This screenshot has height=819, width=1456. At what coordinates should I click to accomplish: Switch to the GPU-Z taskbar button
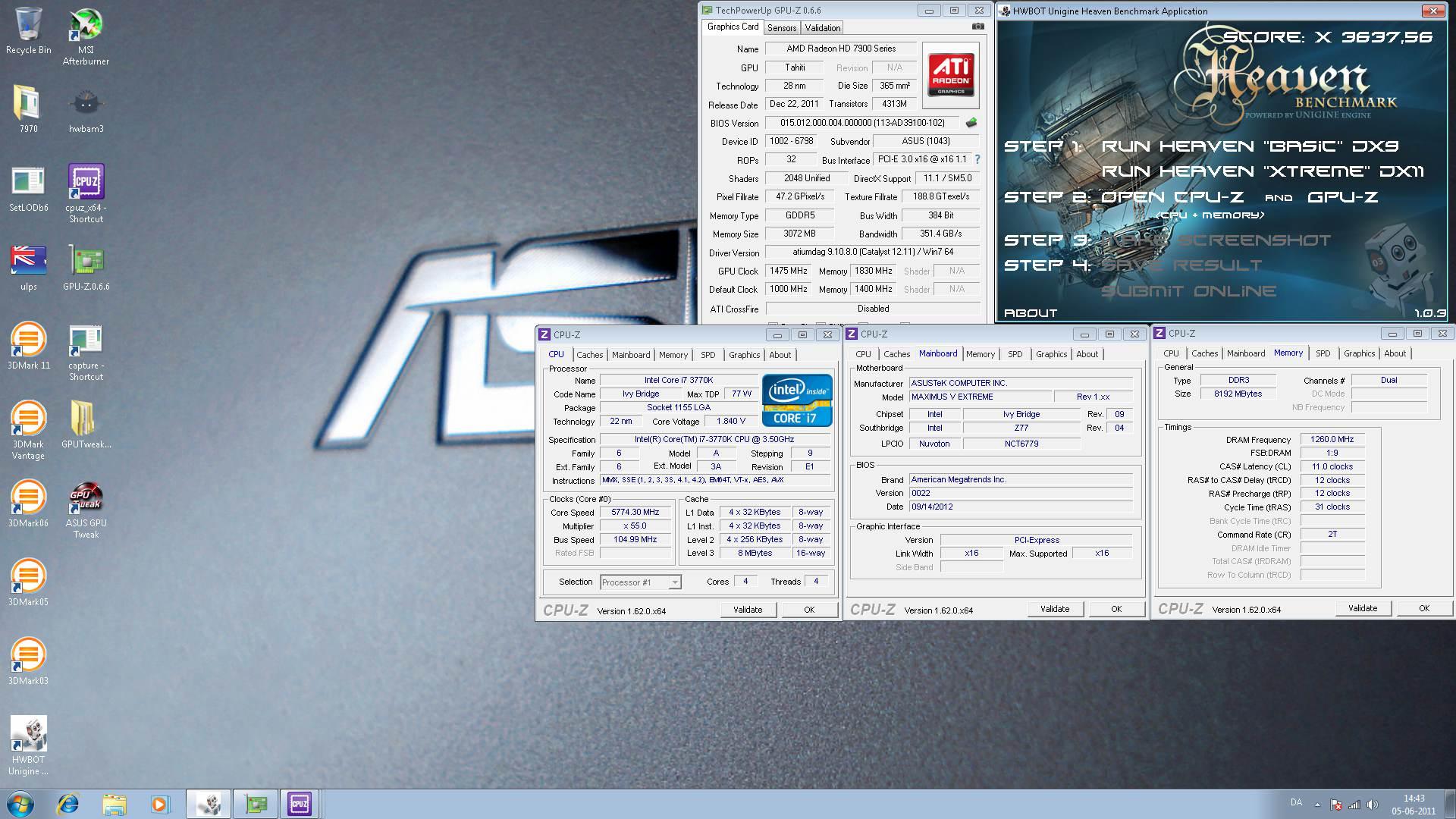256,804
